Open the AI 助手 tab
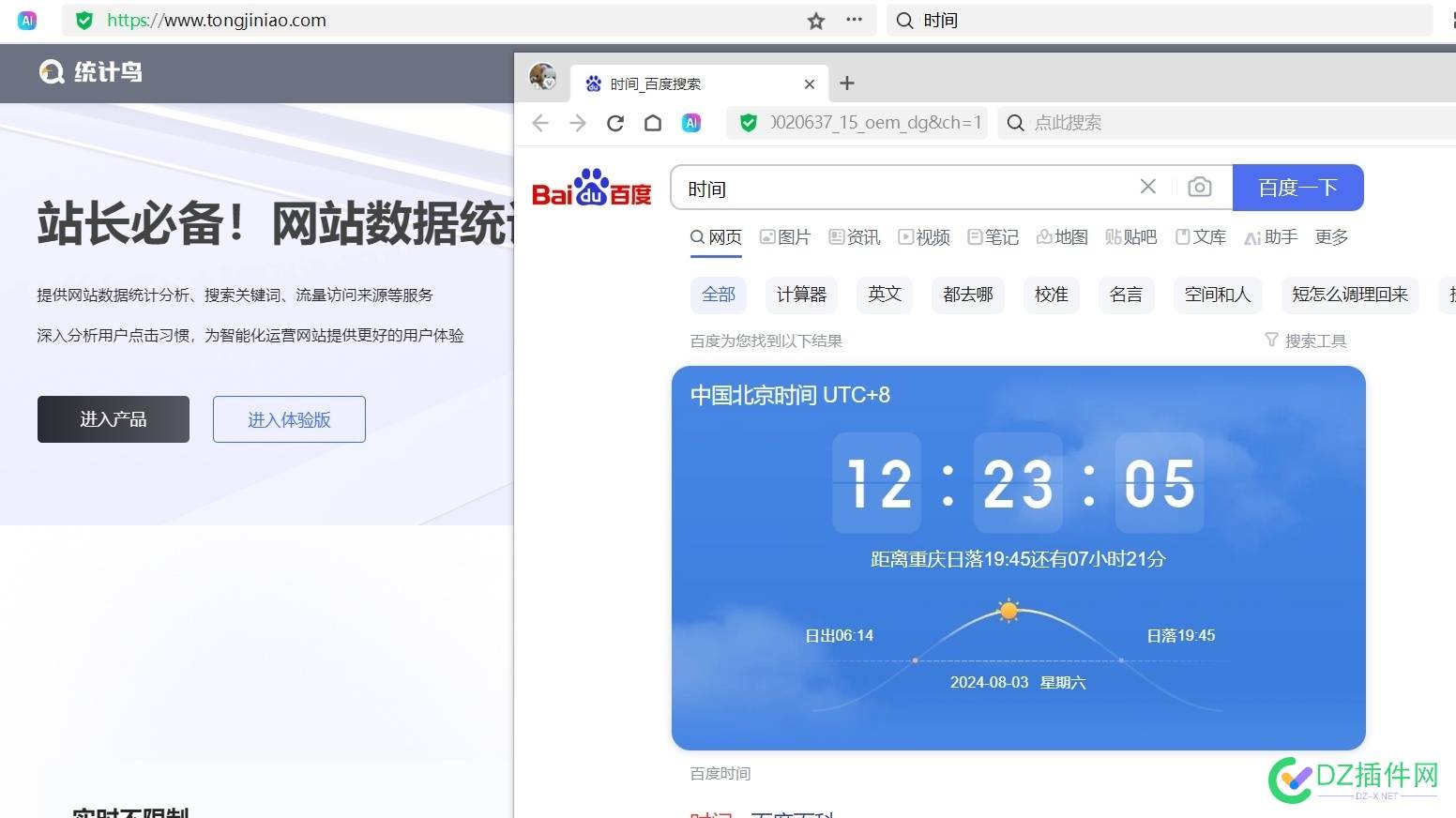The image size is (1456, 818). pyautogui.click(x=1271, y=237)
